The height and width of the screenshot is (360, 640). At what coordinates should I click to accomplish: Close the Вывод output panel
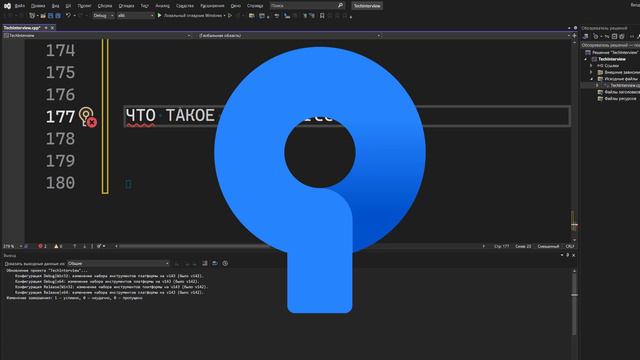[573, 255]
